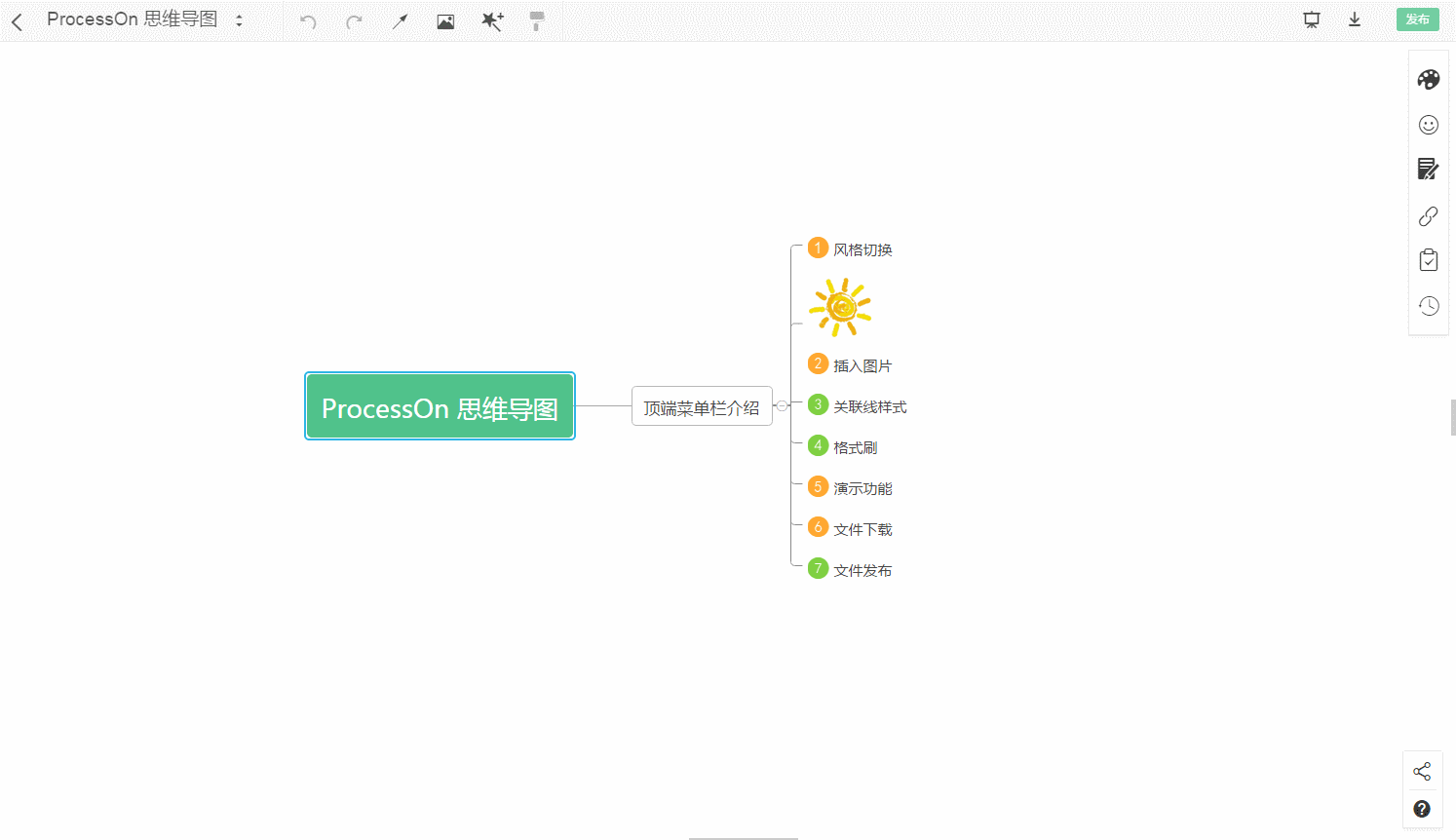Select the ProcessOn 思维导图 root node
The height and width of the screenshot is (840, 1456).
pyautogui.click(x=440, y=405)
